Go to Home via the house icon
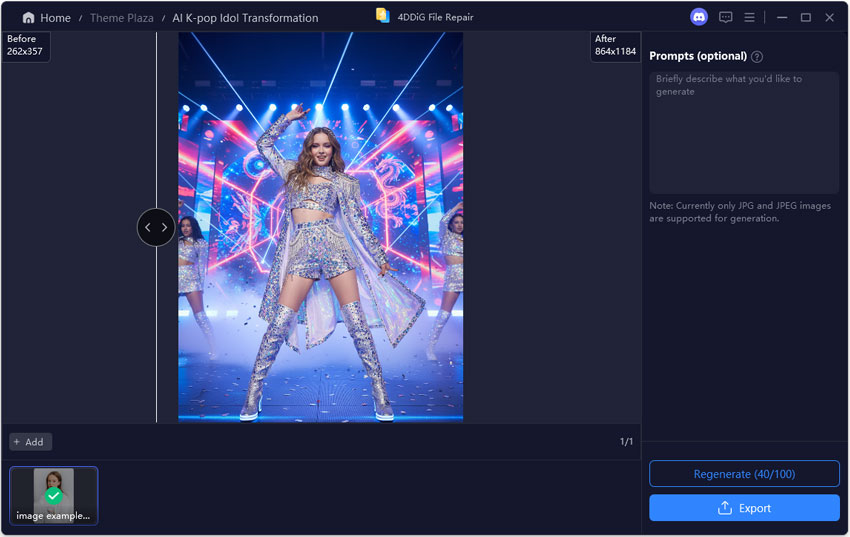 click(x=28, y=18)
